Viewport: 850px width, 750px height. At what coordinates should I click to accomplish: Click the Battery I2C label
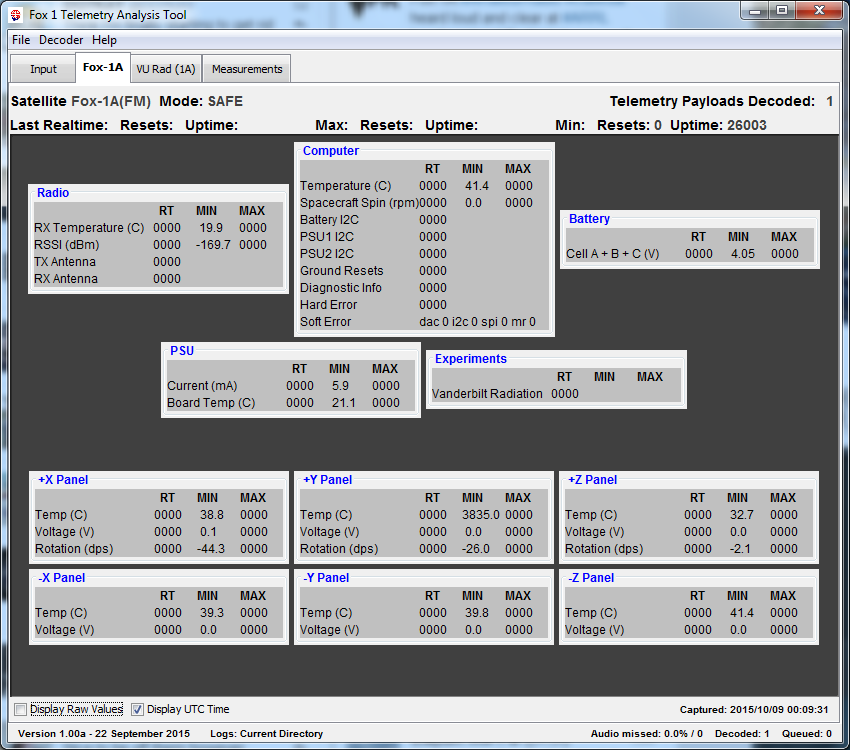pos(329,220)
